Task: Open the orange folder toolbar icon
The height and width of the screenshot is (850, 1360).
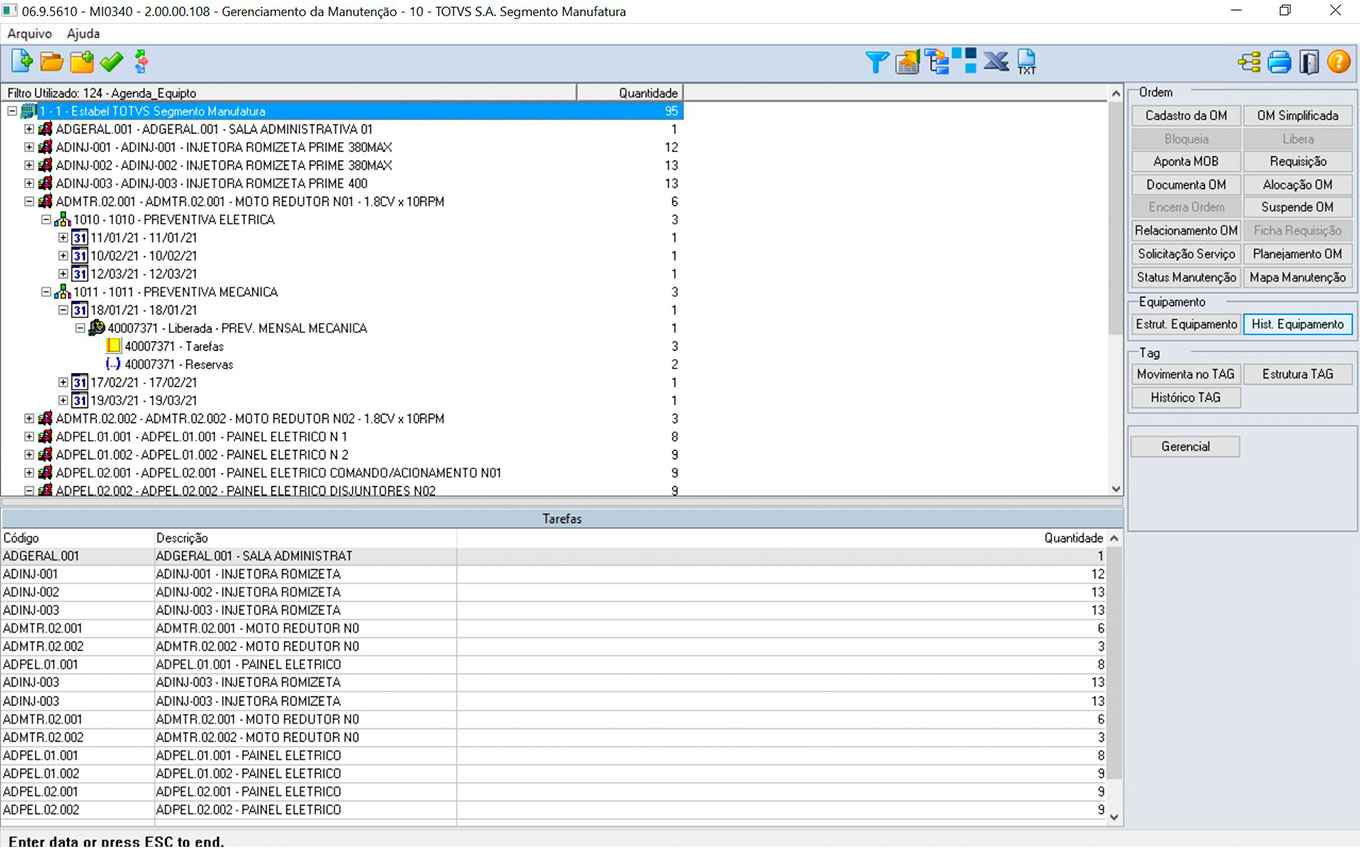Action: pyautogui.click(x=51, y=62)
